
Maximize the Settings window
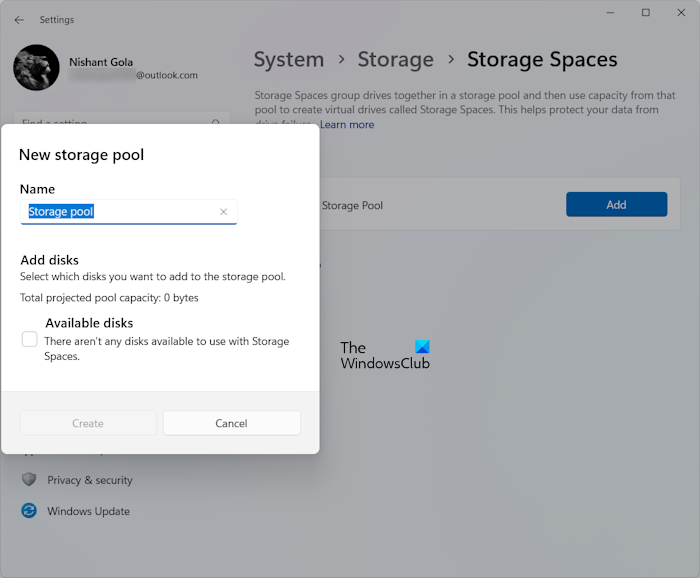646,13
